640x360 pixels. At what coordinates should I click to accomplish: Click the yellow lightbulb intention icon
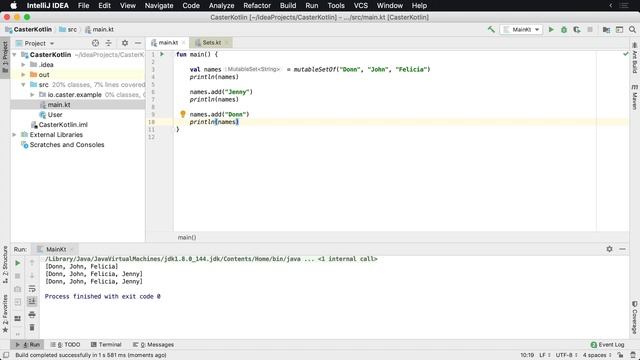183,114
